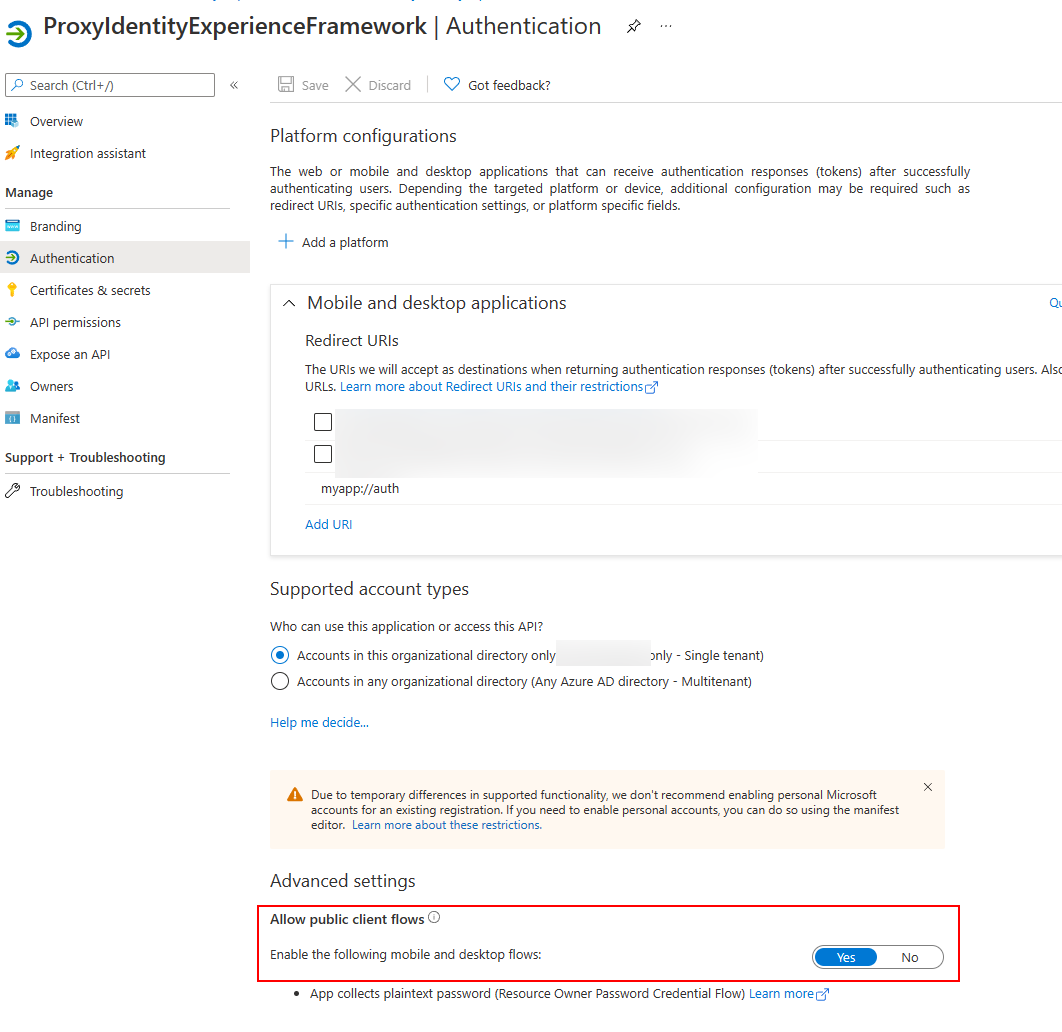
Task: Click the Discard X icon
Action: point(353,85)
